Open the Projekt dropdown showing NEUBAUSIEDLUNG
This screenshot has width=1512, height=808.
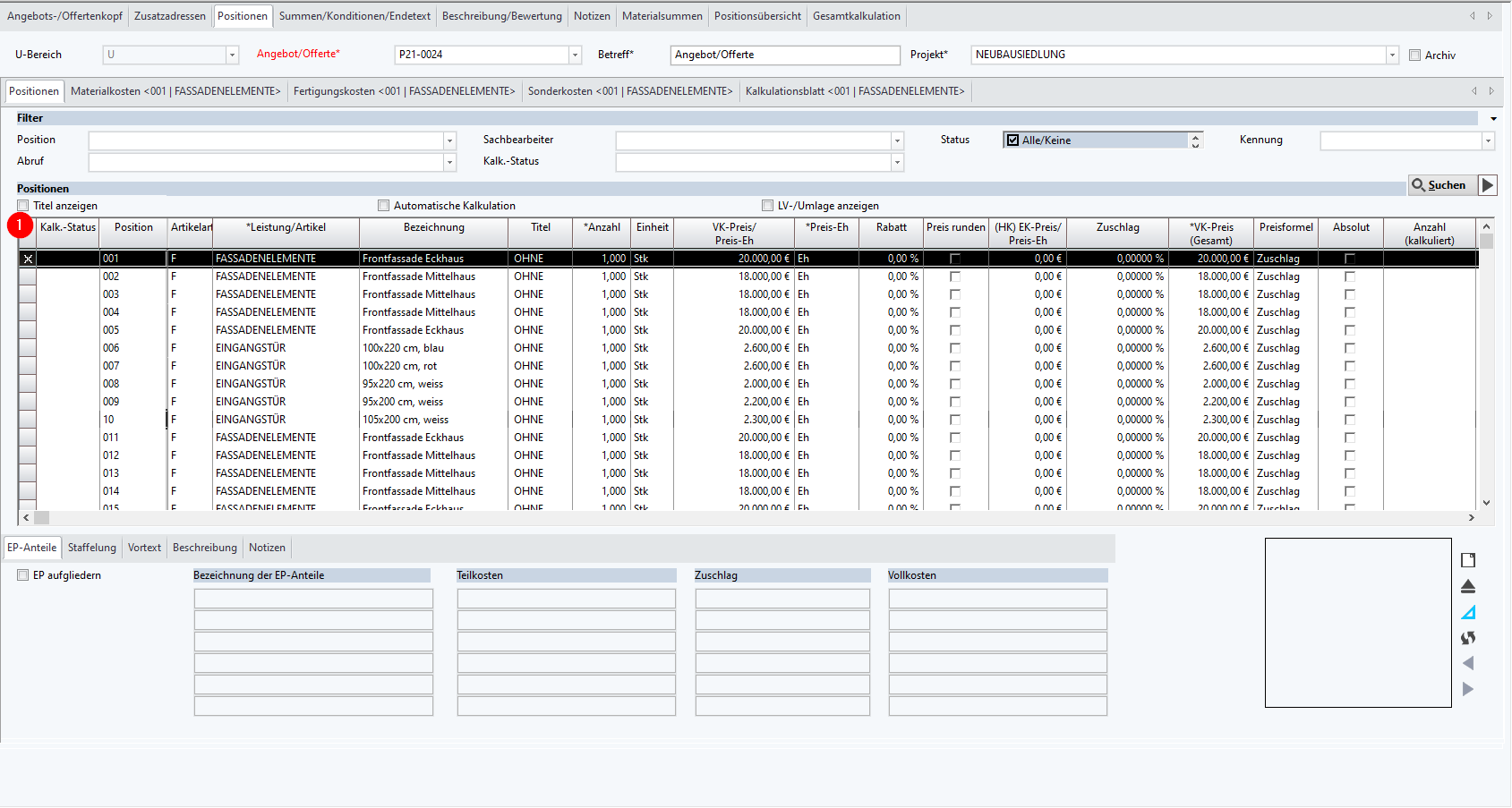click(1392, 55)
